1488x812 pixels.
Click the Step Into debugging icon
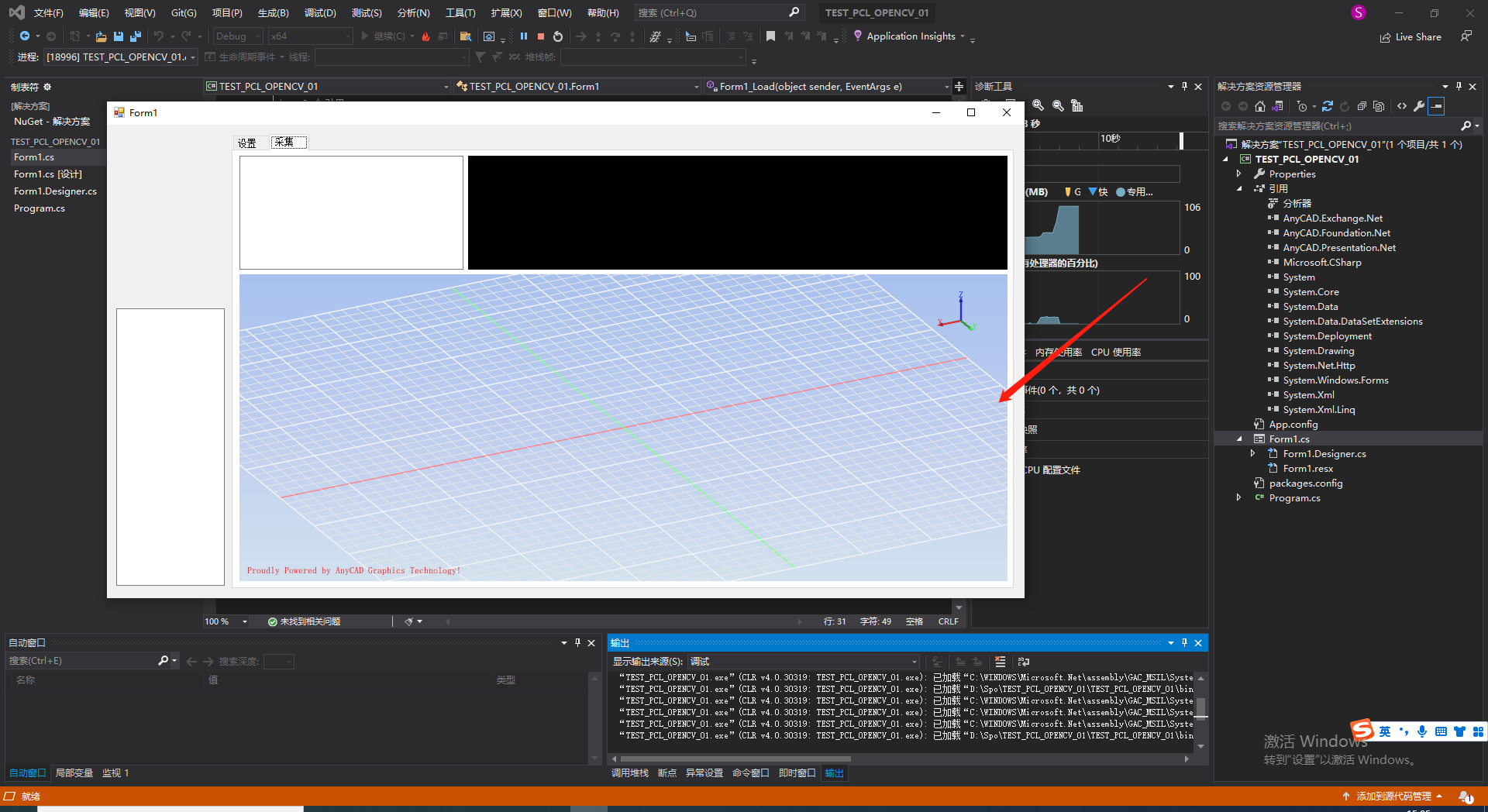click(x=598, y=36)
